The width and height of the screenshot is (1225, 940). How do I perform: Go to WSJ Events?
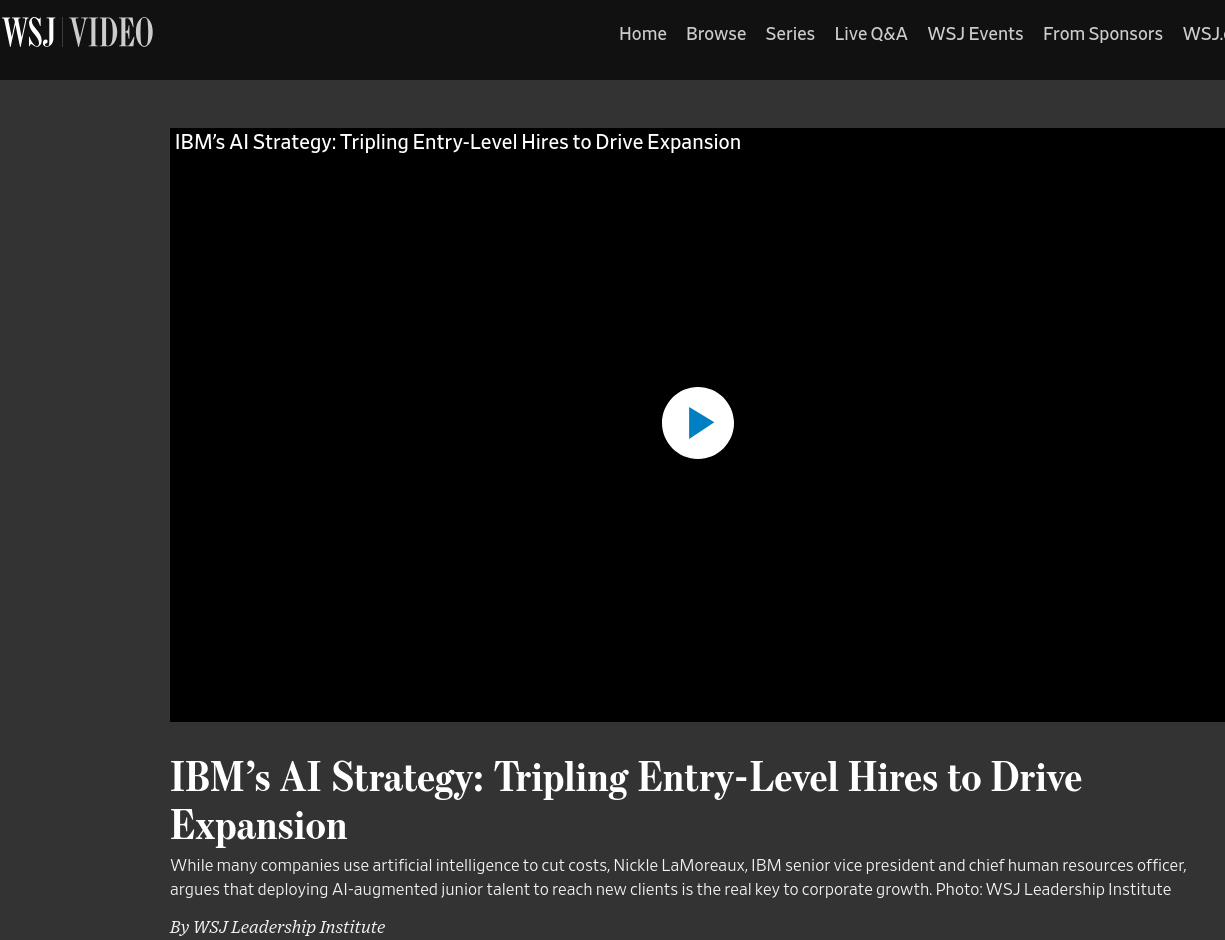coord(975,33)
